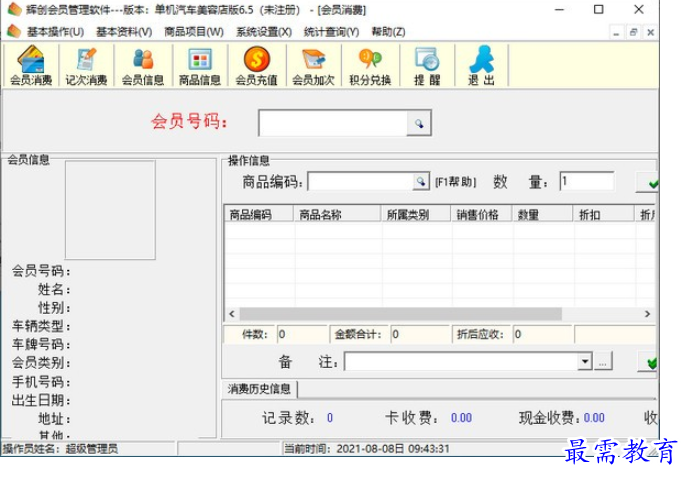Minimize the main application window

coord(559,9)
